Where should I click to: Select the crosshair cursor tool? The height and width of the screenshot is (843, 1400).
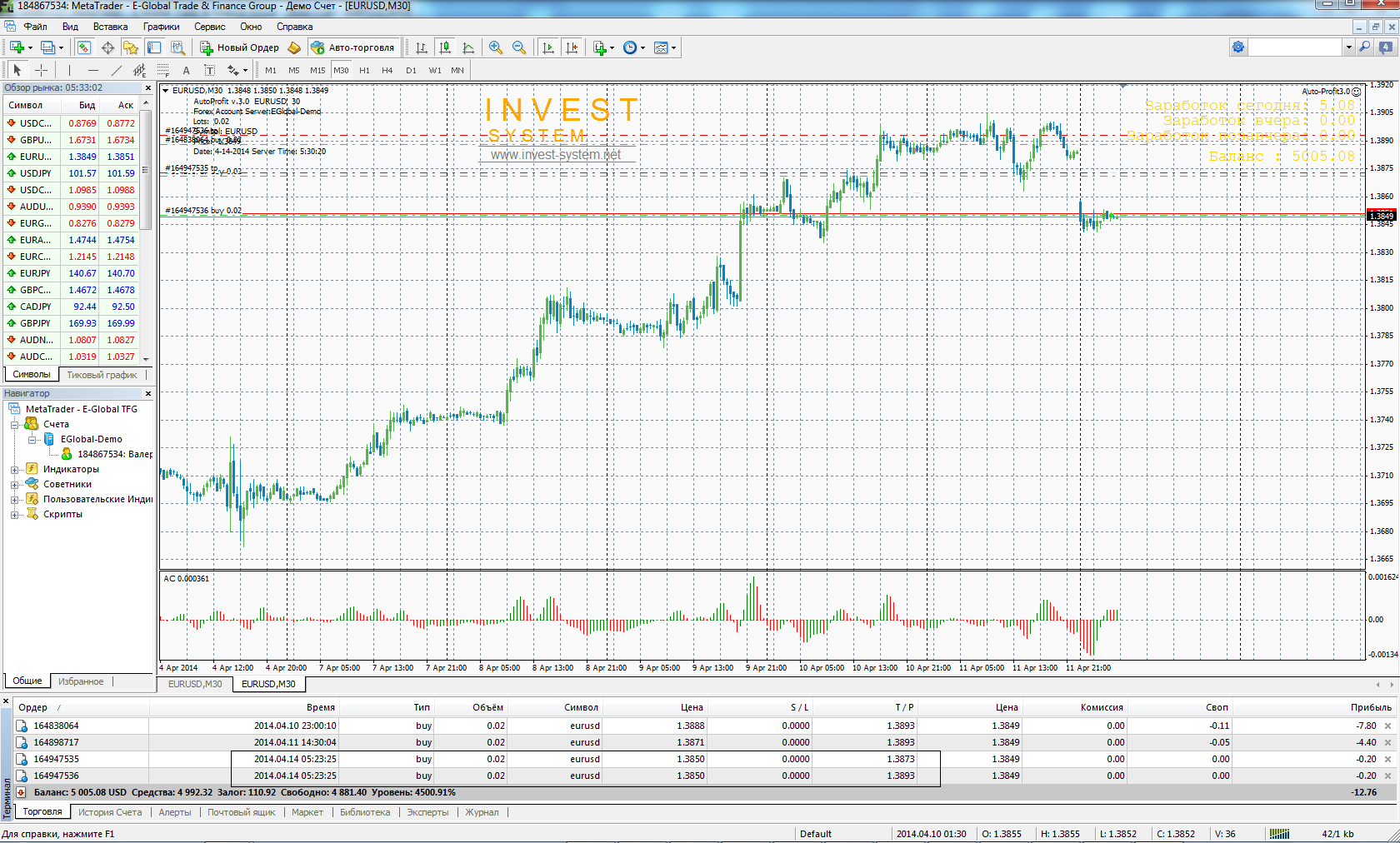click(41, 71)
